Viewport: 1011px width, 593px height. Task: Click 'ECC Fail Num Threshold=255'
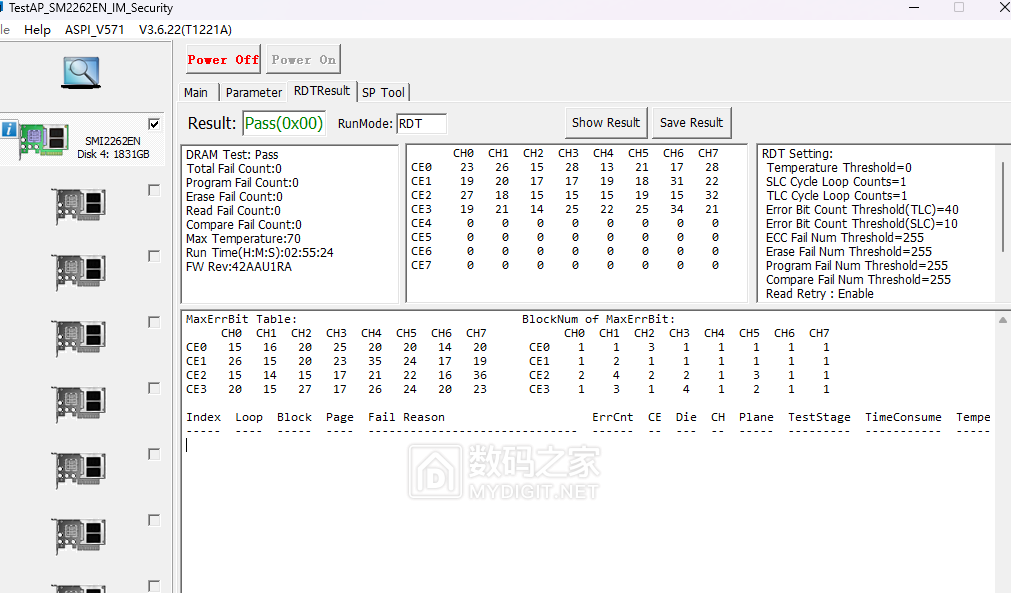(845, 238)
